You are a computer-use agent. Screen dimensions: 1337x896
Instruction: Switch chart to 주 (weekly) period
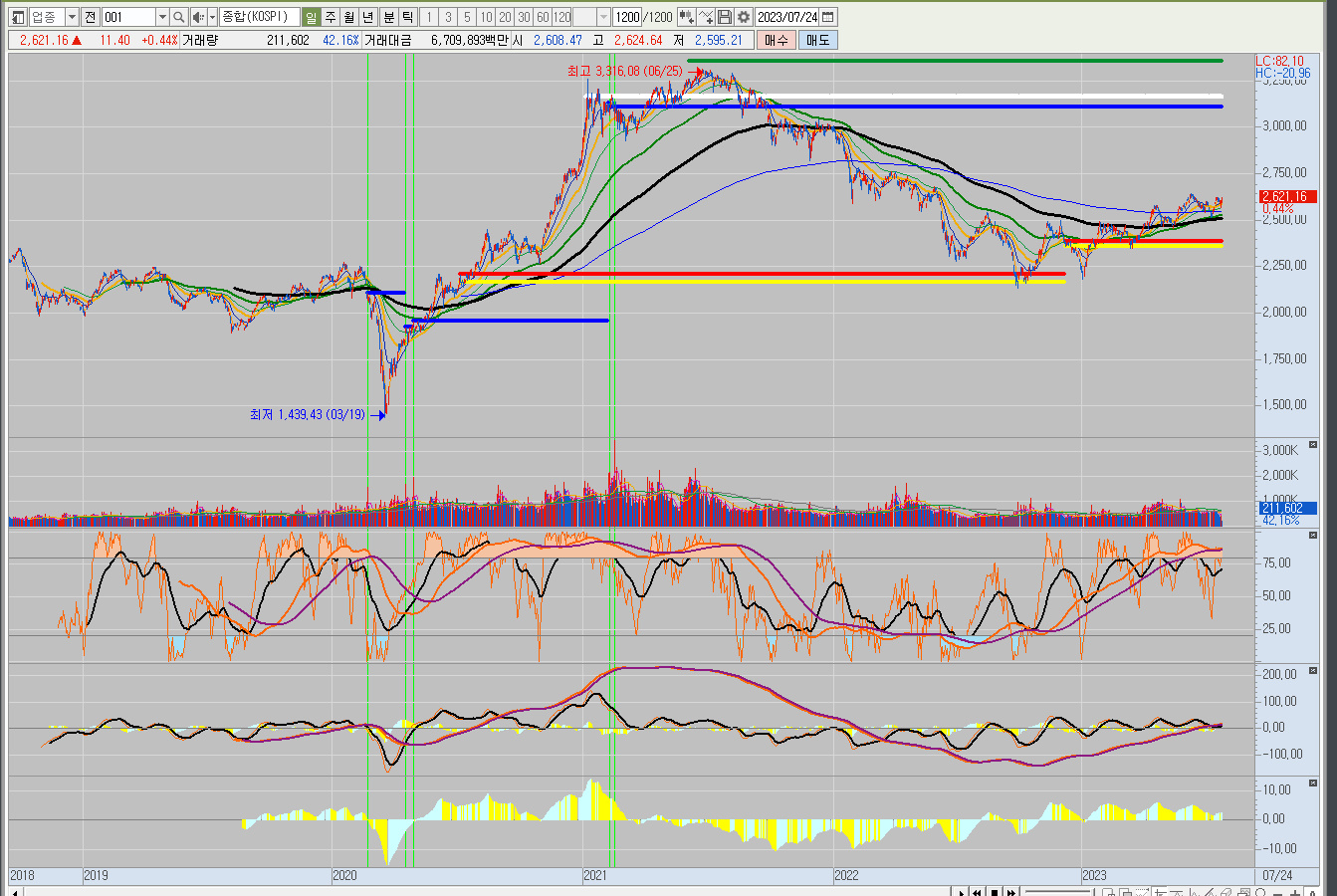tap(330, 17)
